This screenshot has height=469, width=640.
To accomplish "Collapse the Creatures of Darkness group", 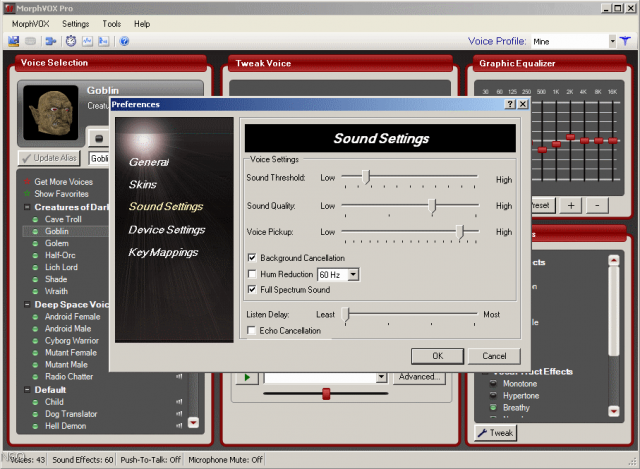I will (27, 207).
